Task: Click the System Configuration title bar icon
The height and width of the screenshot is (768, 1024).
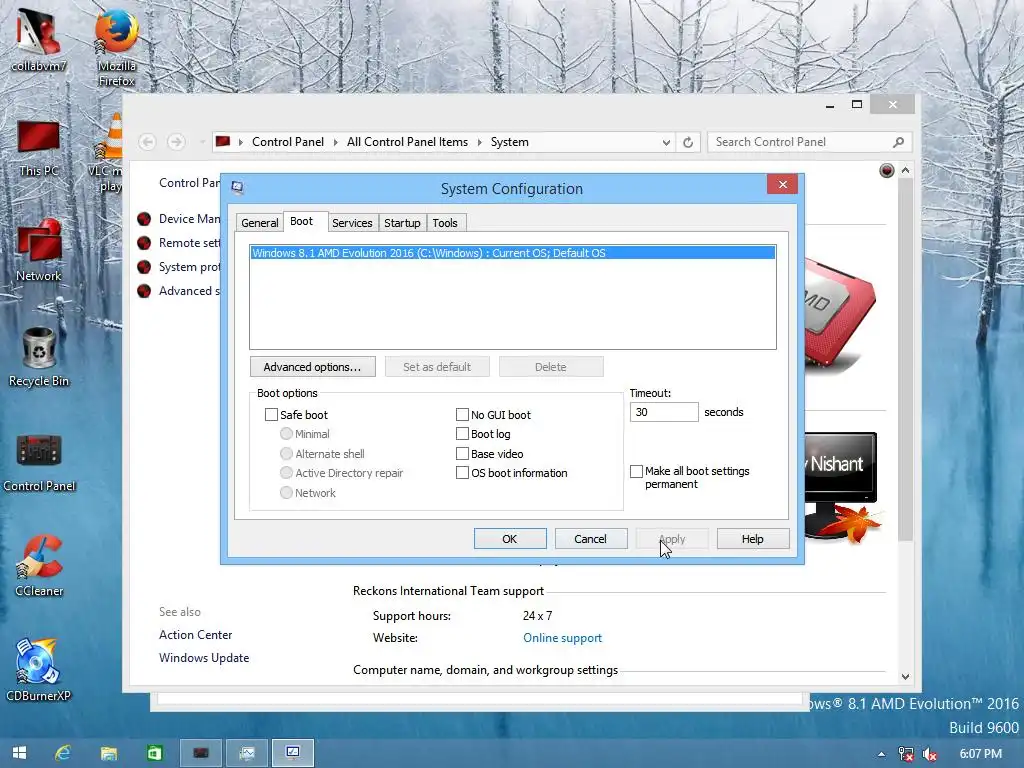Action: click(x=238, y=188)
